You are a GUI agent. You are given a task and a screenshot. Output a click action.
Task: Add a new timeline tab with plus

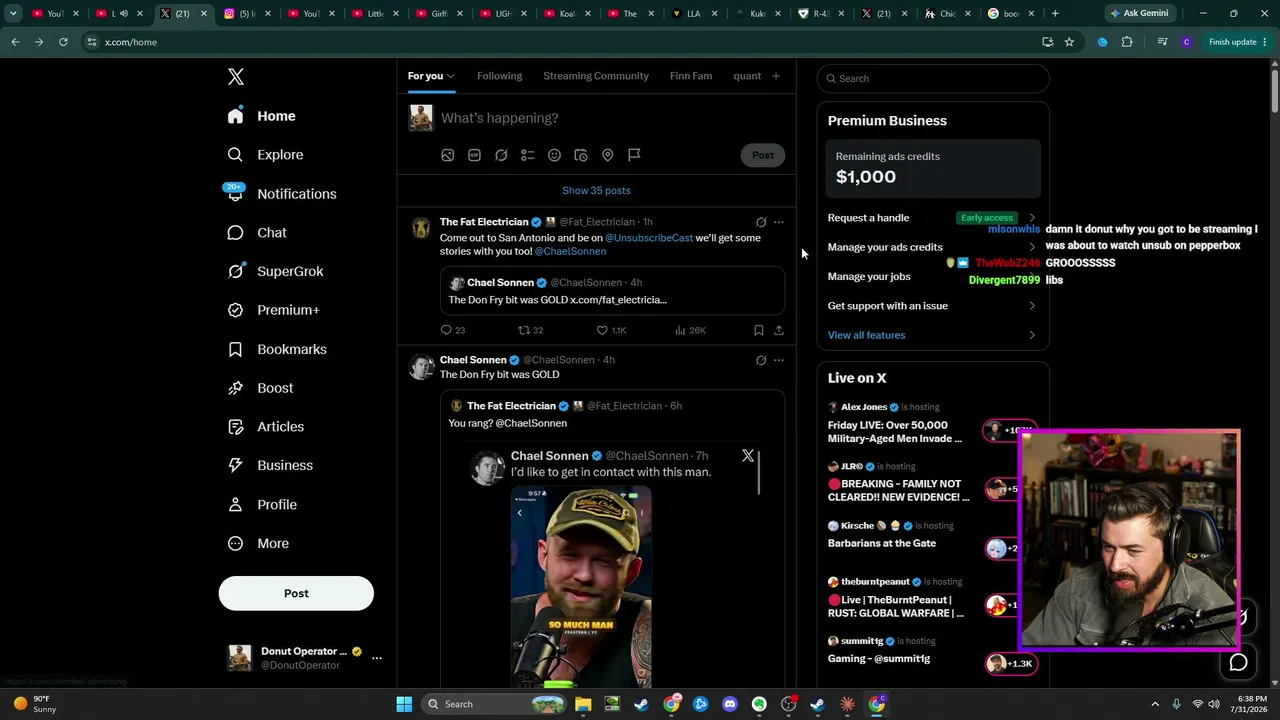click(775, 76)
